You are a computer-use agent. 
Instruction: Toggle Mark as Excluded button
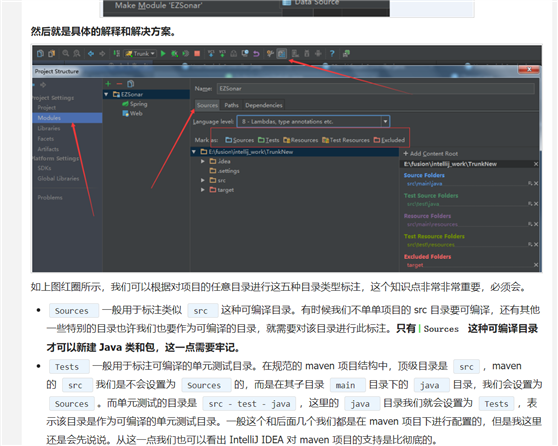point(389,140)
